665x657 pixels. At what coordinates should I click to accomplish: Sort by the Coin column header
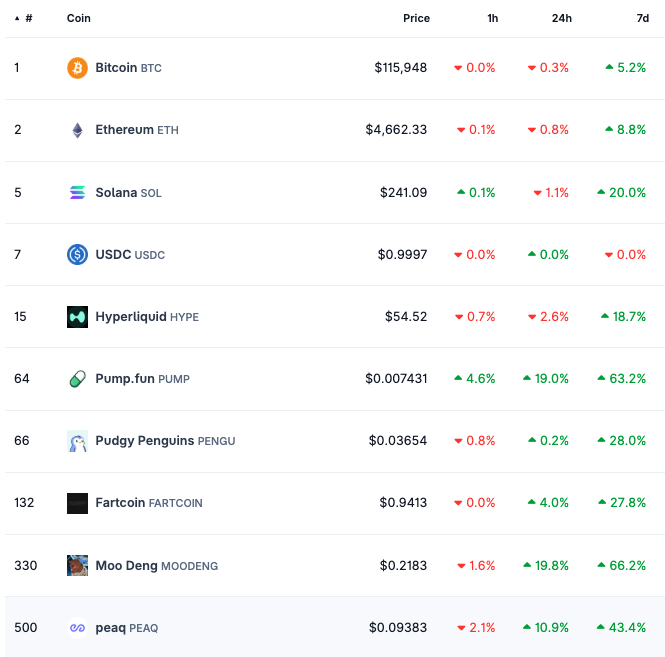click(78, 18)
